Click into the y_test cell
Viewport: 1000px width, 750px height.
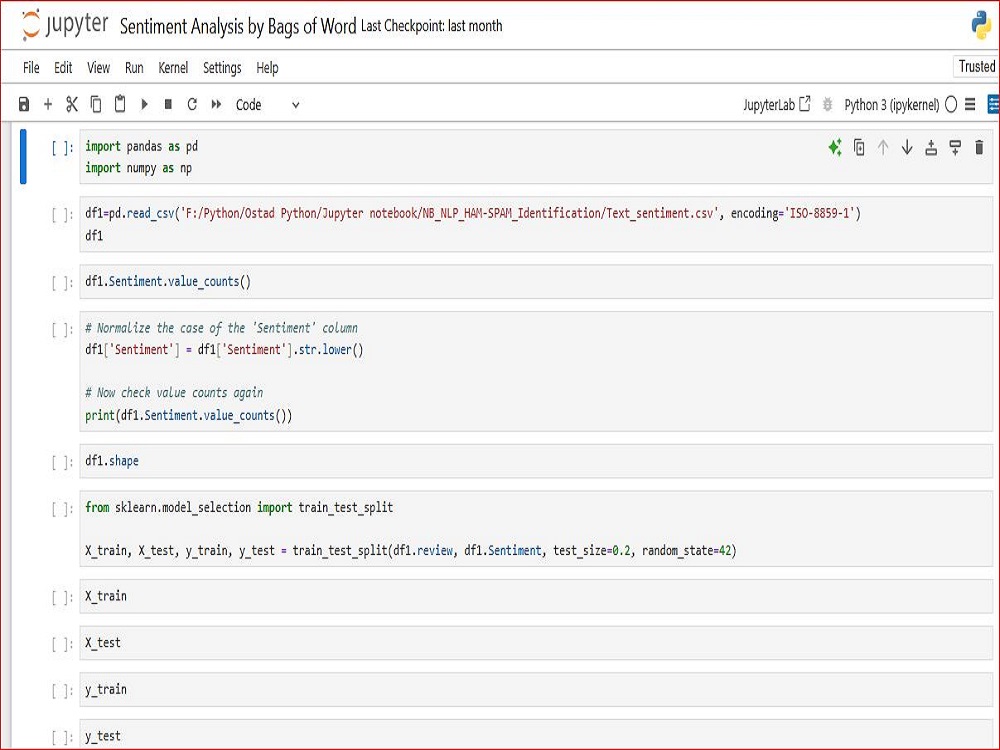click(536, 734)
